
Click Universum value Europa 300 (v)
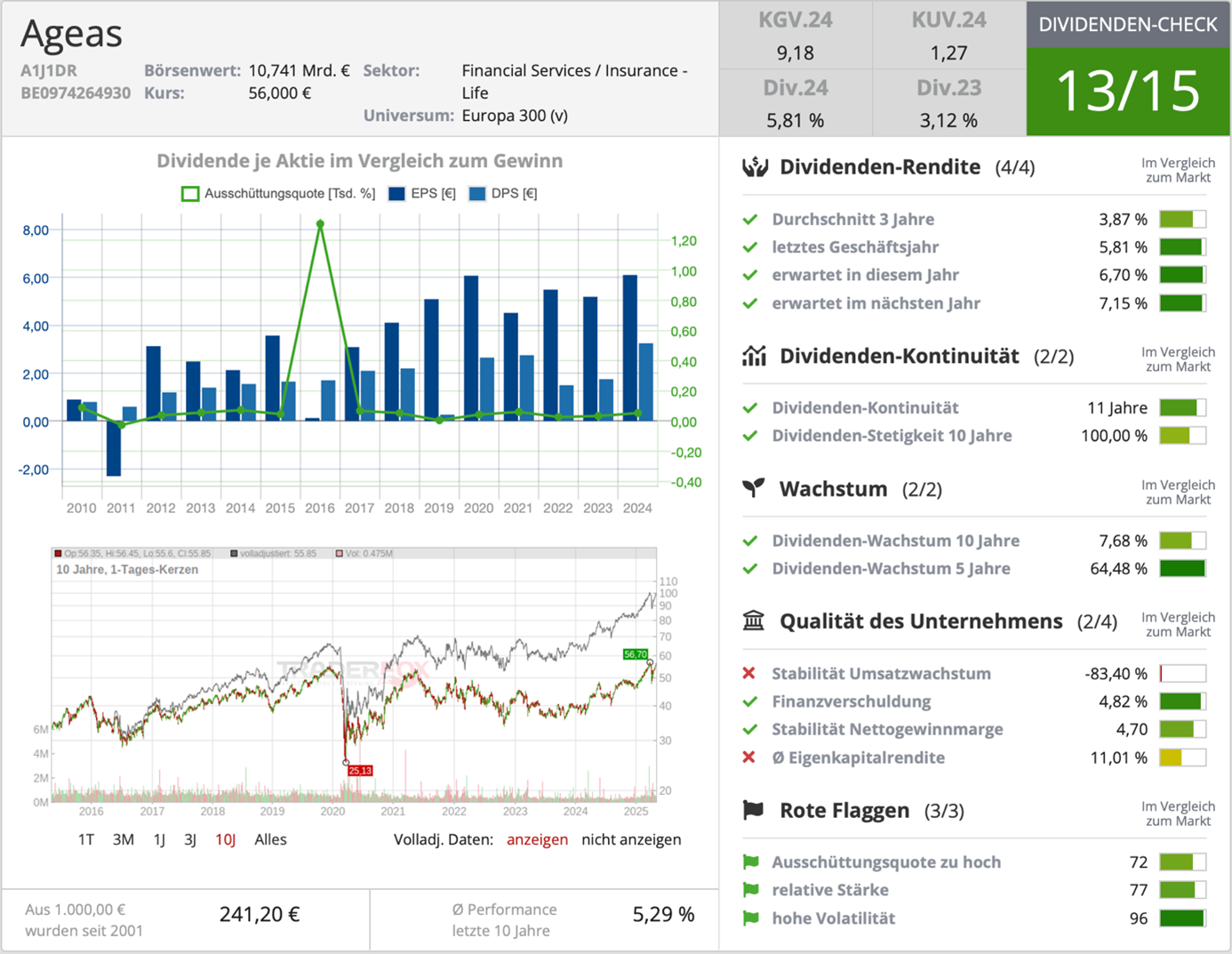(x=515, y=116)
